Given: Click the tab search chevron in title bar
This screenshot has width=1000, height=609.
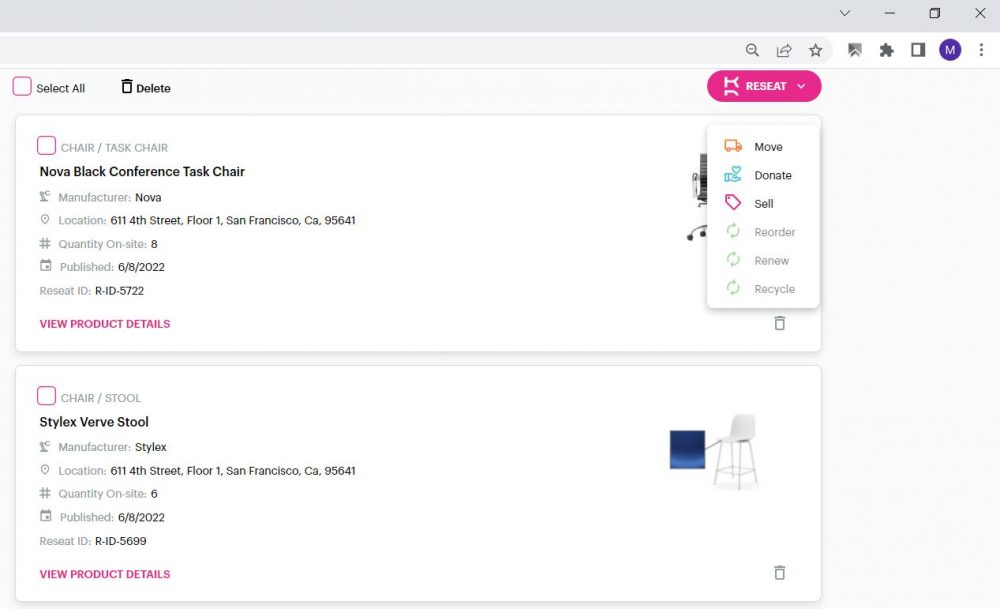Looking at the screenshot, I should (x=844, y=13).
